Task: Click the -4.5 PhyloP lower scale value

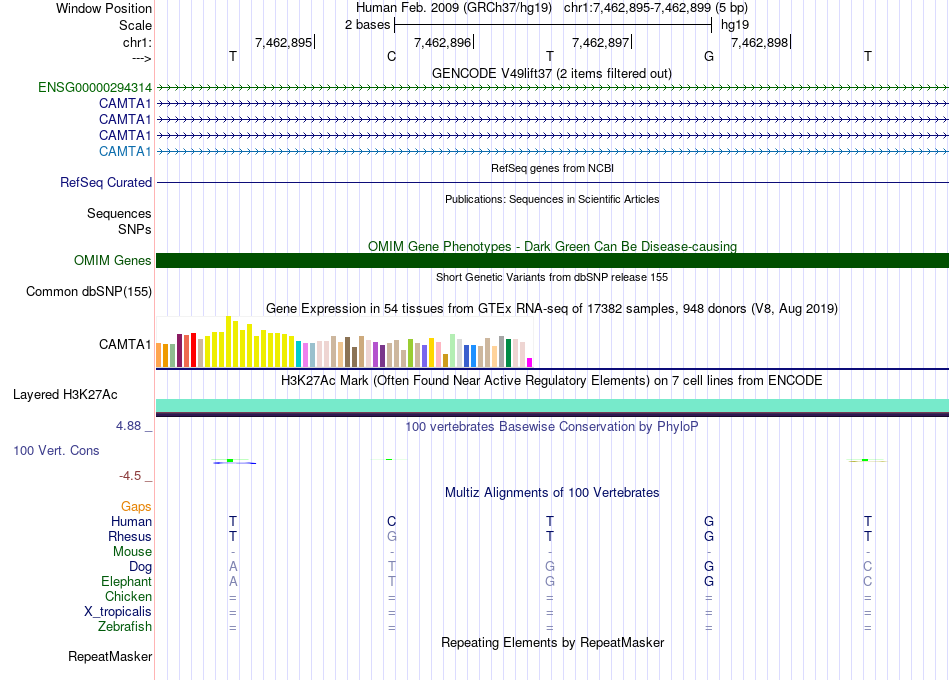Action: point(130,476)
